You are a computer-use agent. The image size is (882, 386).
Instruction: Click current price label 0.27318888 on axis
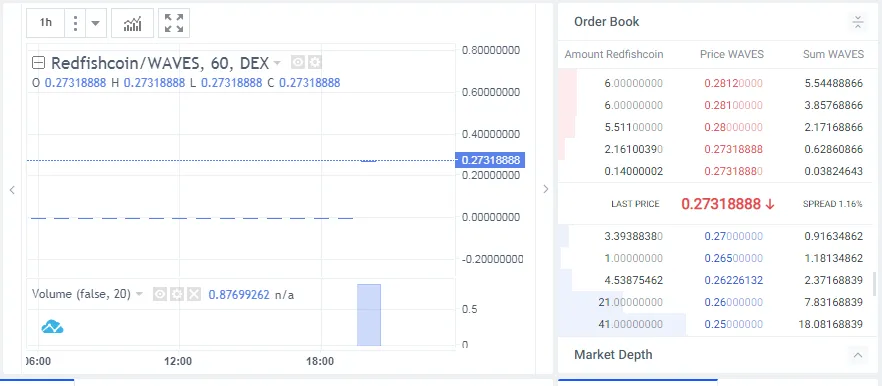(490, 160)
